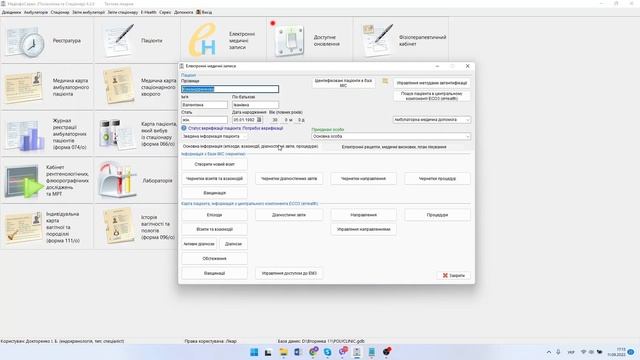This screenshot has width=640, height=360.
Task: Click Закрити button with red X
Action: coord(453,276)
